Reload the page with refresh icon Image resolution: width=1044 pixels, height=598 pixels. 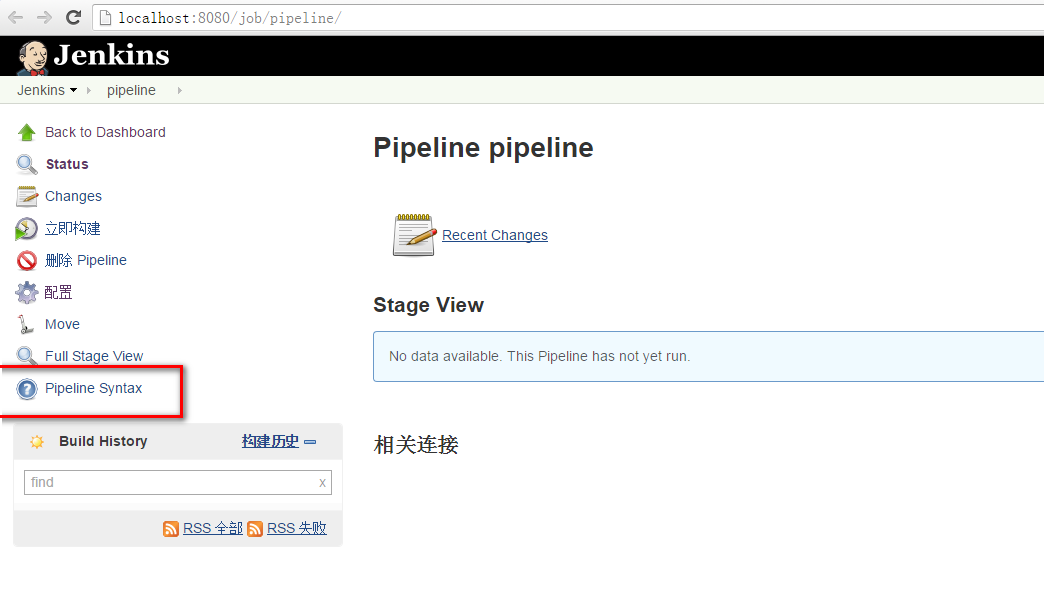coord(73,17)
